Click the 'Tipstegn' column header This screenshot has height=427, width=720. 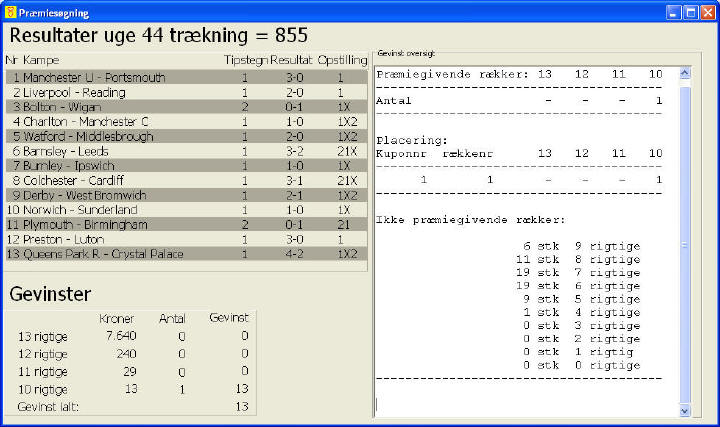(246, 60)
